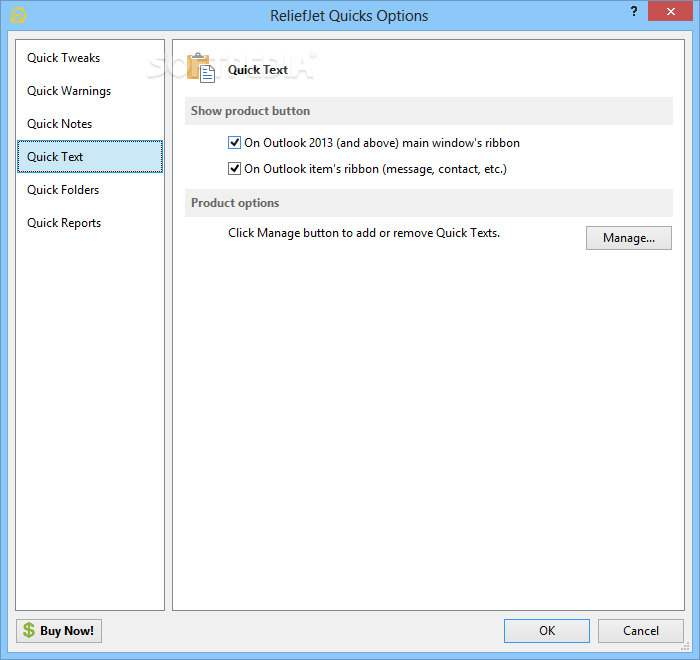The image size is (700, 660).
Task: Click the 'Quick Text' page heading
Action: pyautogui.click(x=258, y=70)
